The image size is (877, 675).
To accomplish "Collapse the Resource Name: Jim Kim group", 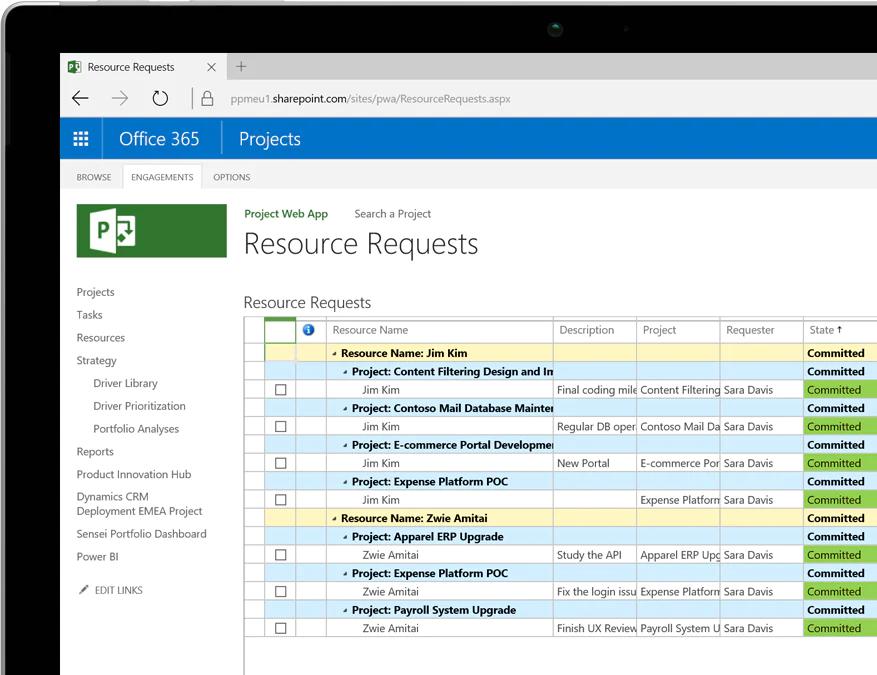I will 334,353.
